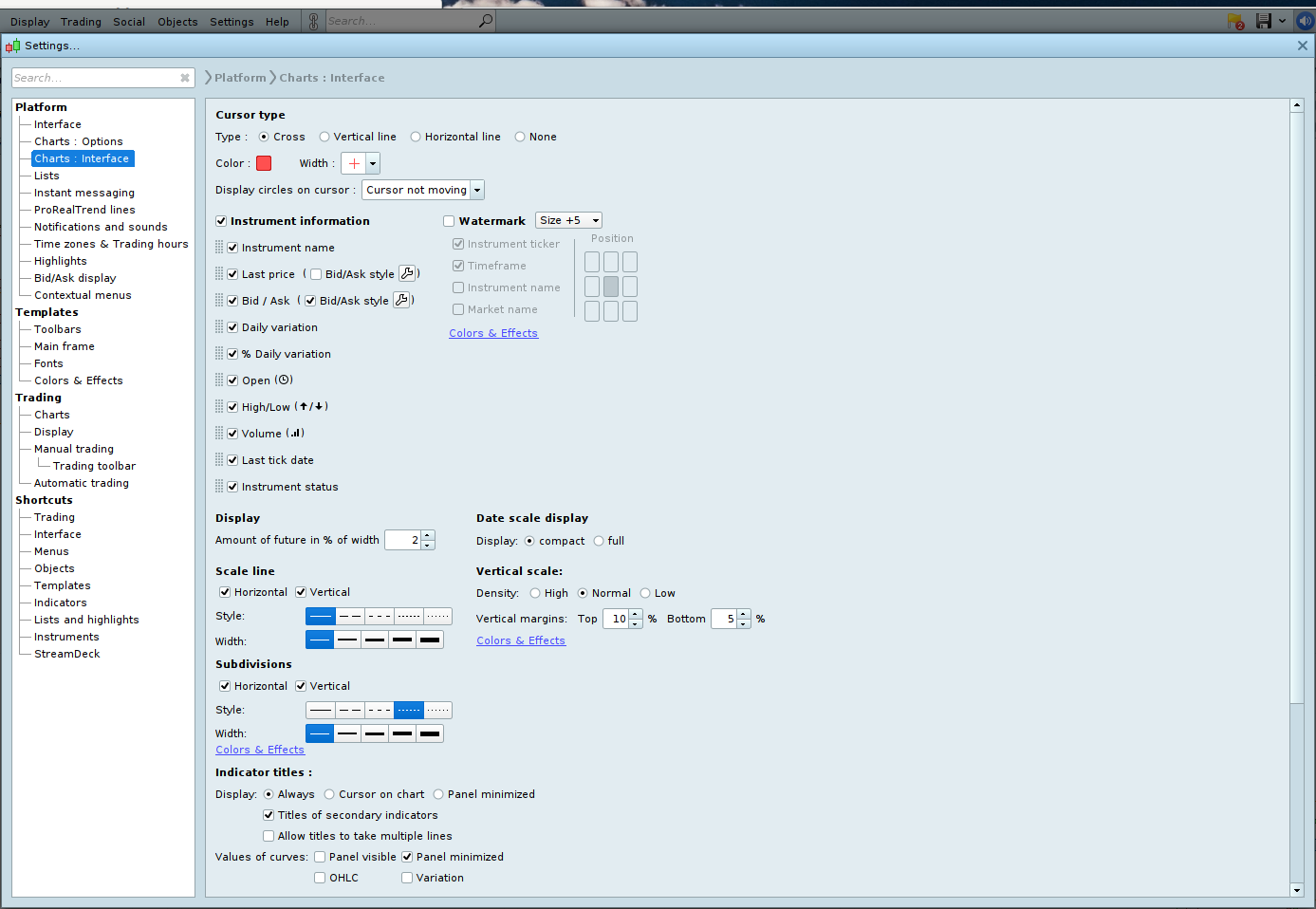Choose the second-thinnest width for Scale line
The image size is (1316, 909).
coord(347,640)
